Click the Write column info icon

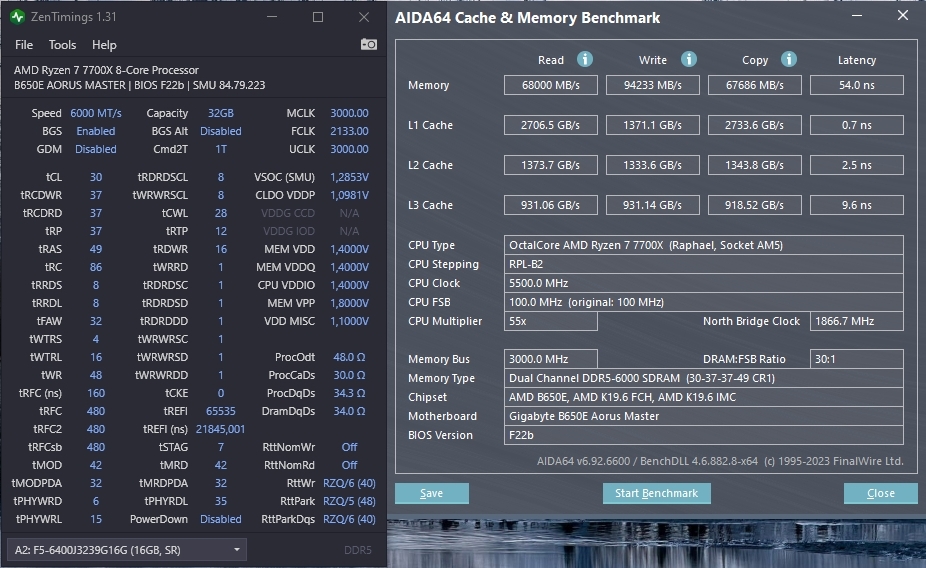tap(689, 60)
